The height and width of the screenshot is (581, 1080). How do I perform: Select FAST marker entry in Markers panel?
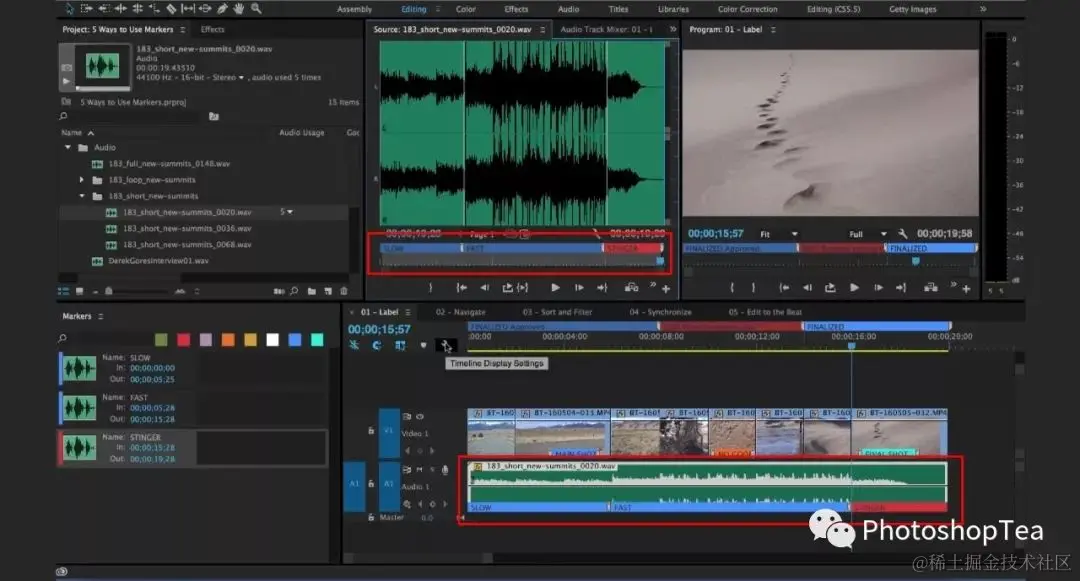[193, 408]
